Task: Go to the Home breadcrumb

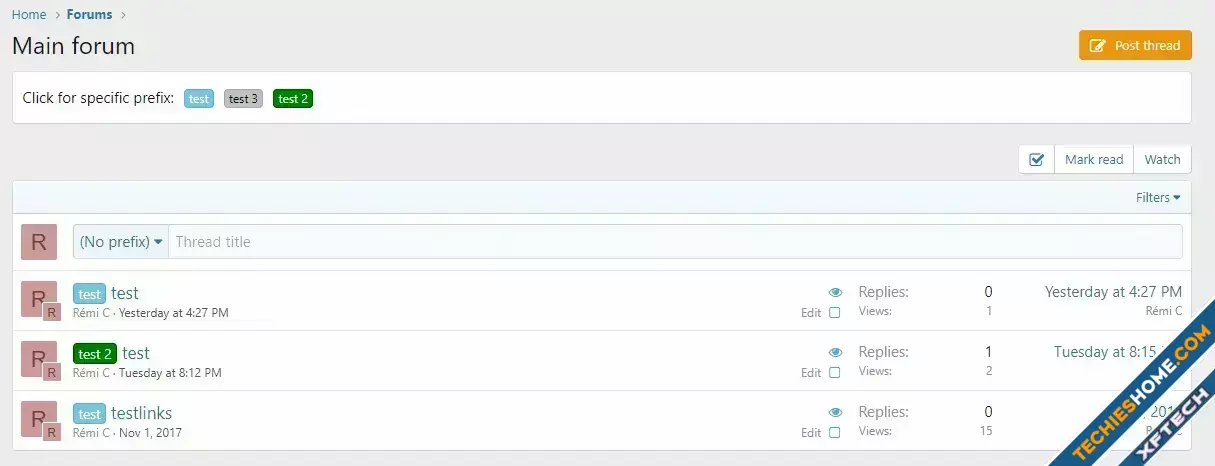Action: (x=29, y=15)
